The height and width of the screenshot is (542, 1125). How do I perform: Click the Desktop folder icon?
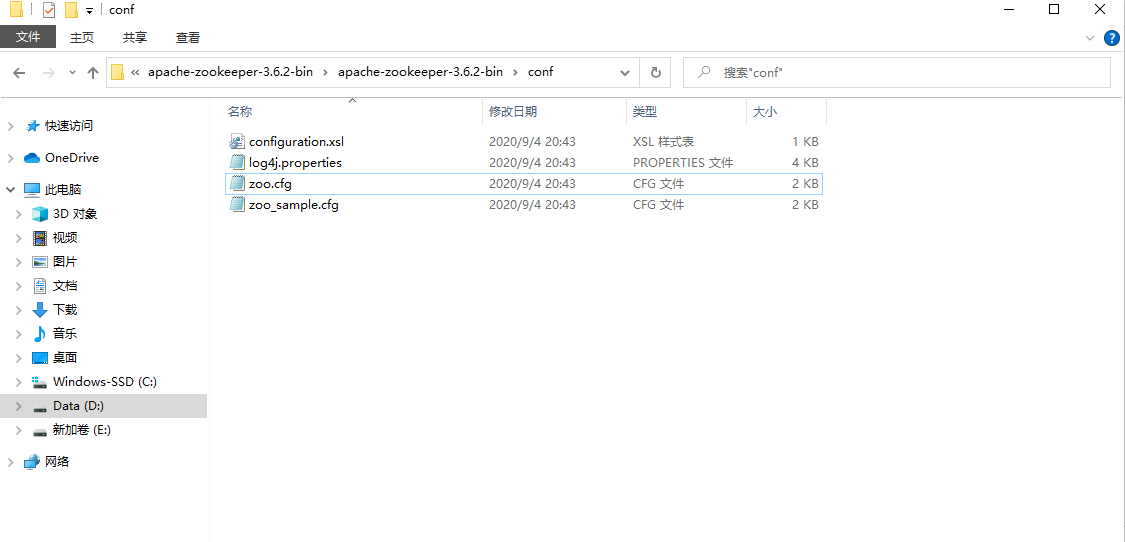tap(39, 358)
